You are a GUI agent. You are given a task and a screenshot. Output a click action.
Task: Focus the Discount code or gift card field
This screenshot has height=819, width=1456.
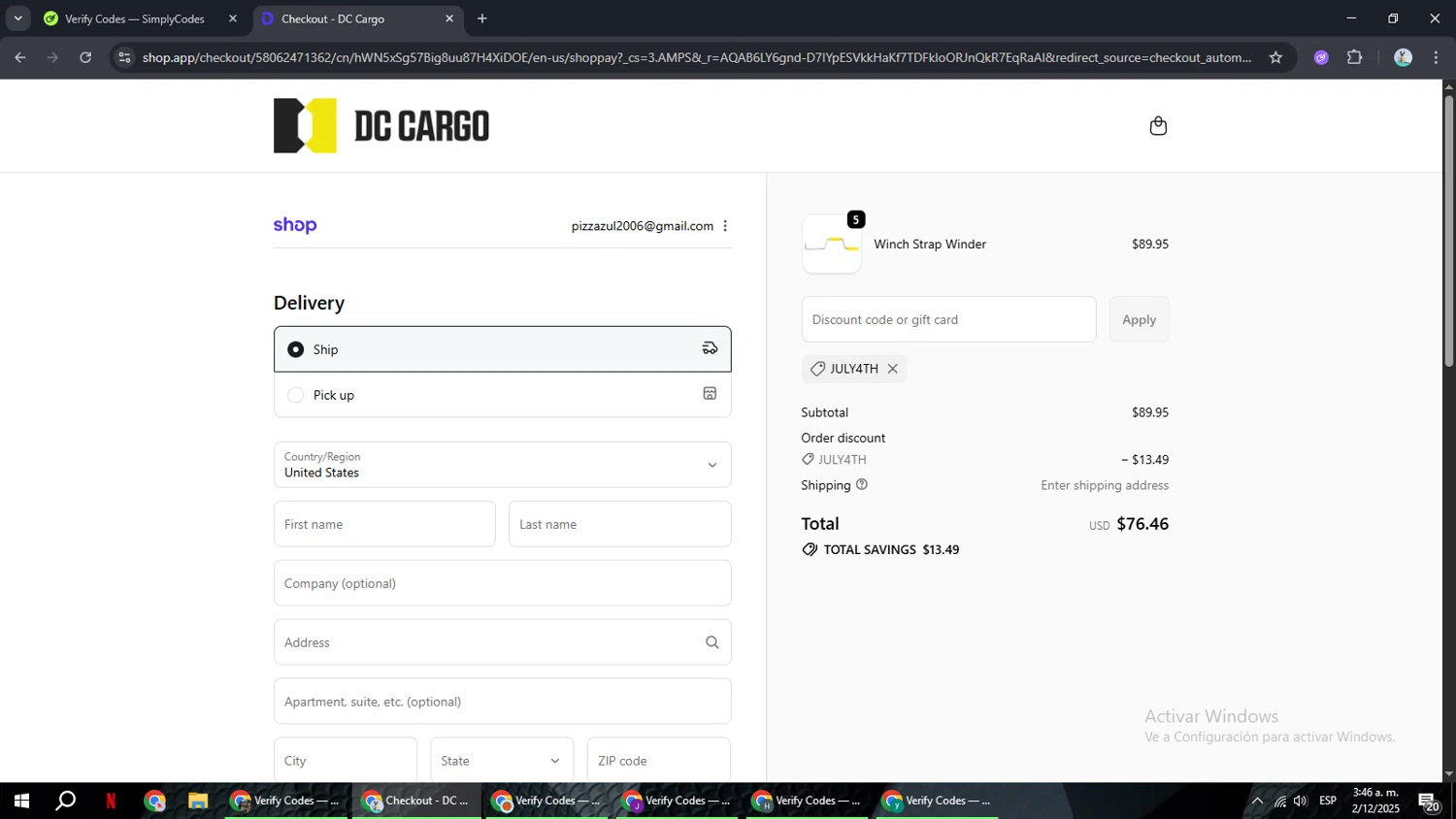(x=948, y=319)
